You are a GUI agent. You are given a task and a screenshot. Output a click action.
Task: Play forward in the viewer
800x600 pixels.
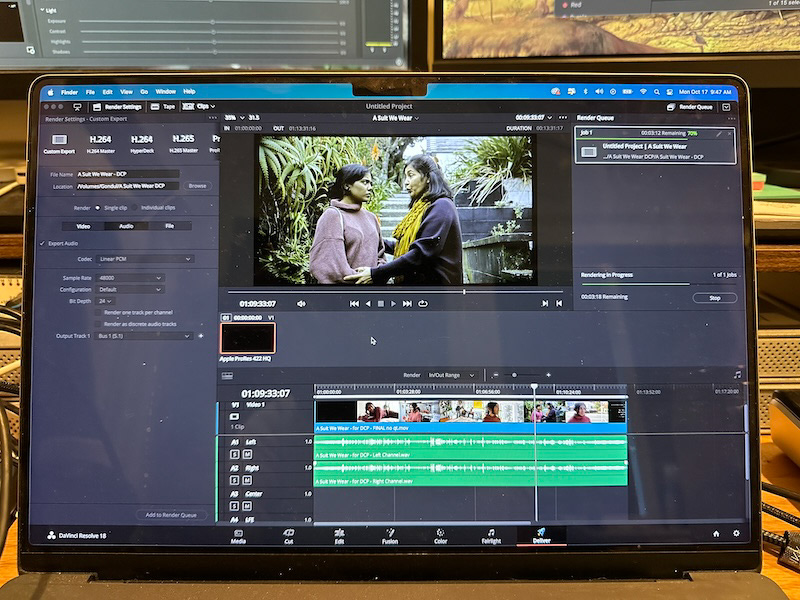[393, 304]
